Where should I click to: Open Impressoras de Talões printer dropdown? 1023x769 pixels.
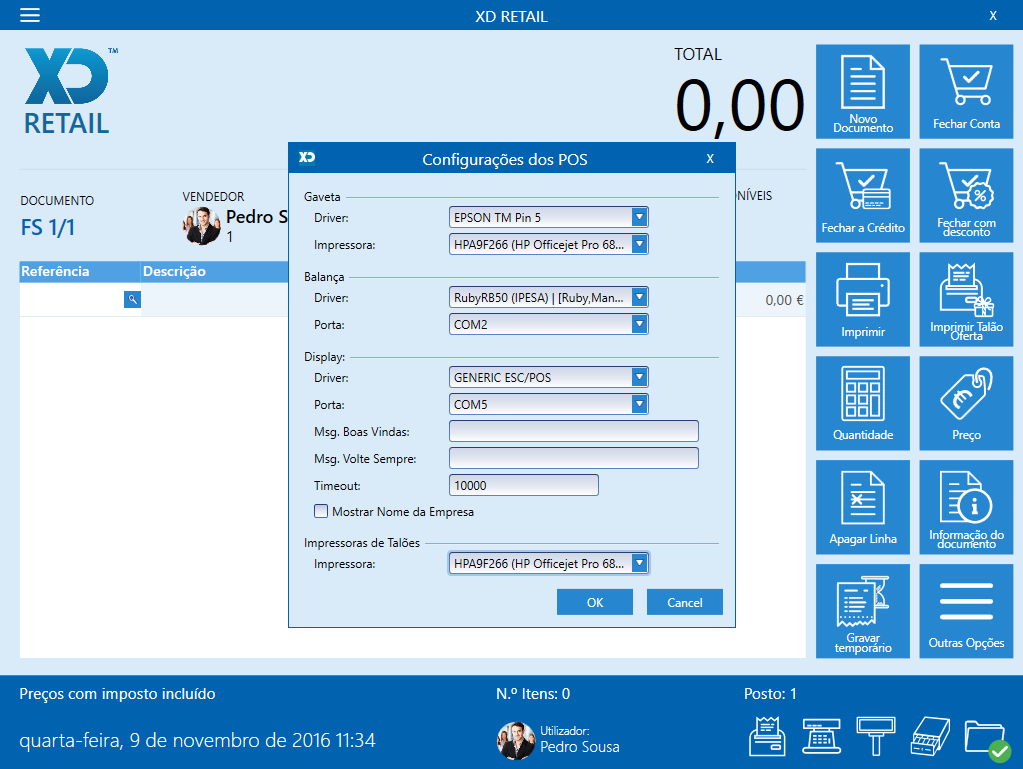(x=640, y=564)
